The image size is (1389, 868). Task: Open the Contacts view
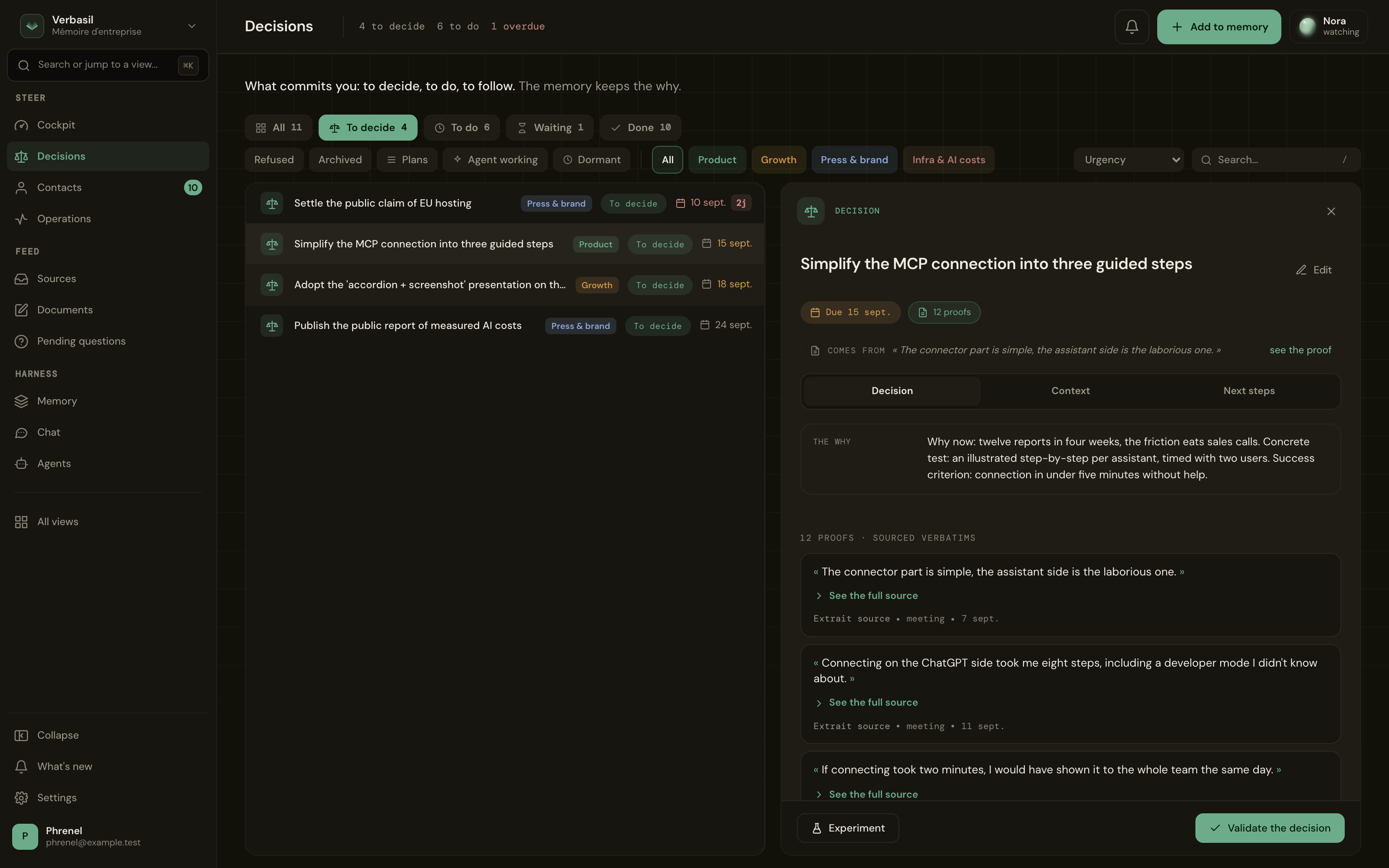pos(107,188)
